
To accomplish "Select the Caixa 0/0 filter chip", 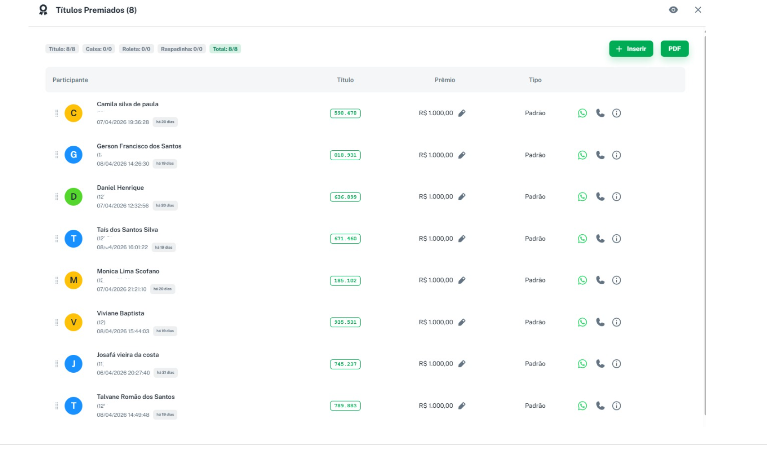I will tap(98, 49).
